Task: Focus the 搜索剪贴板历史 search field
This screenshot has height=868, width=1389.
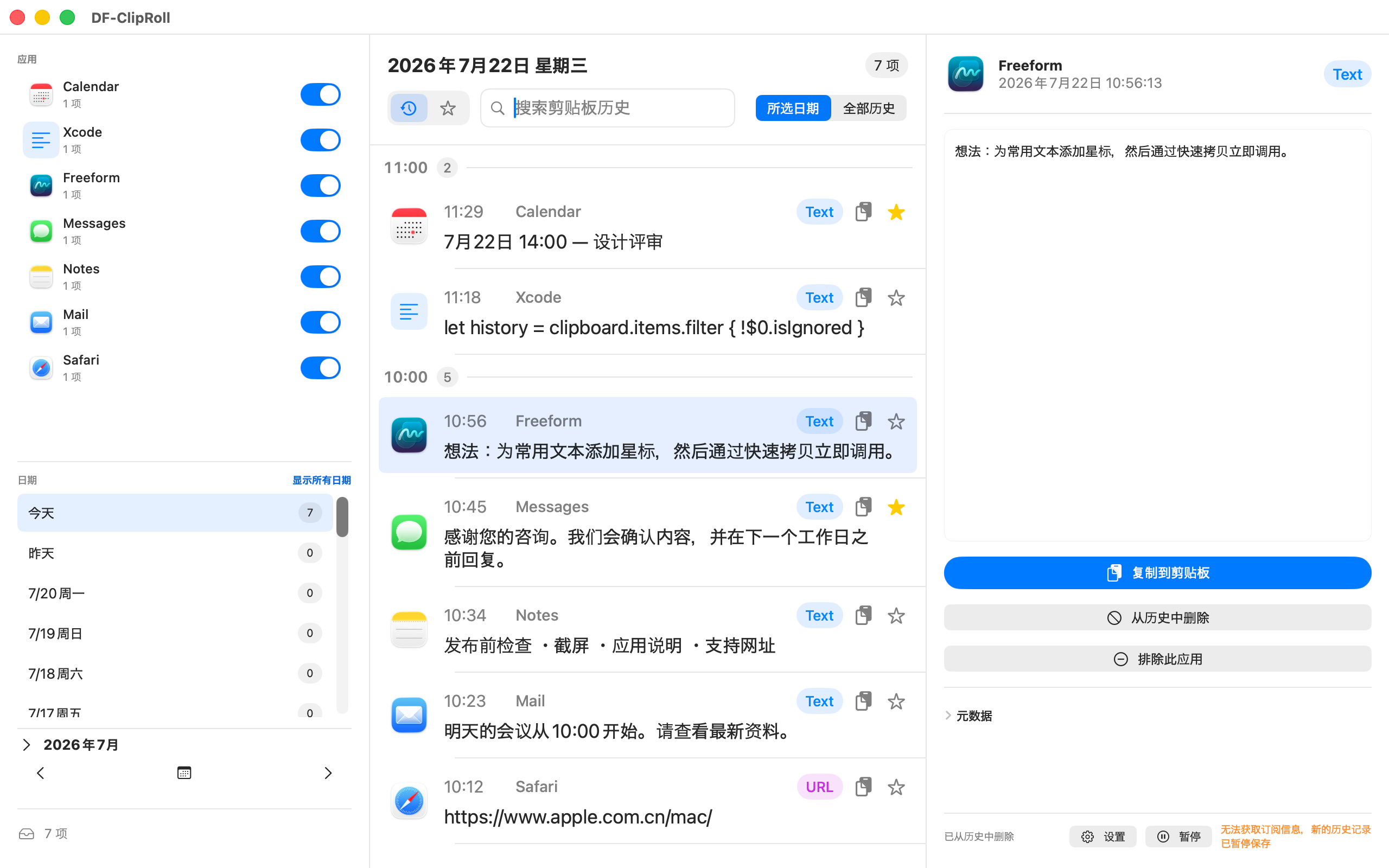Action: (607, 108)
